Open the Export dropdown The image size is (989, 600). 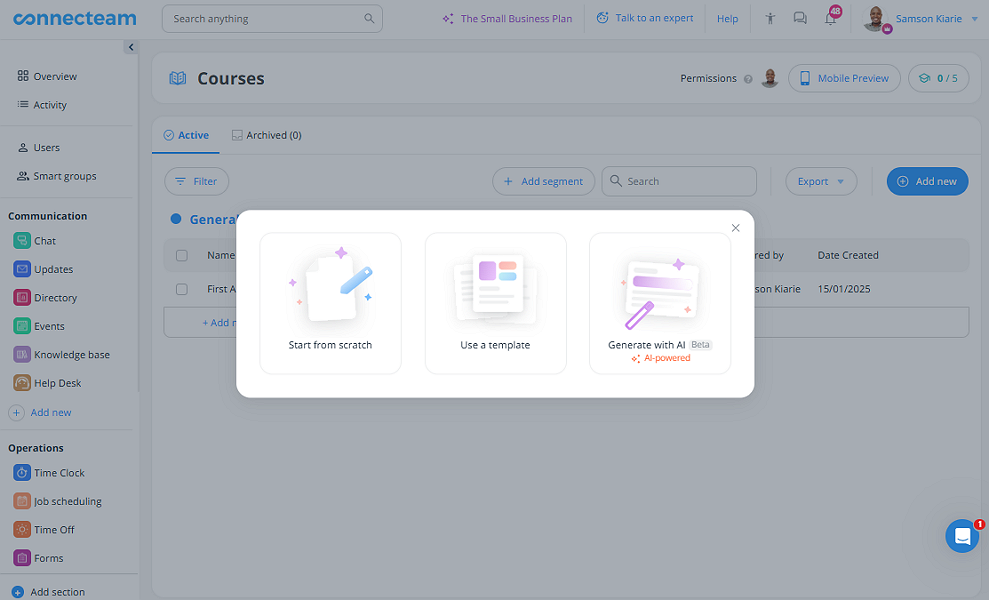[820, 181]
